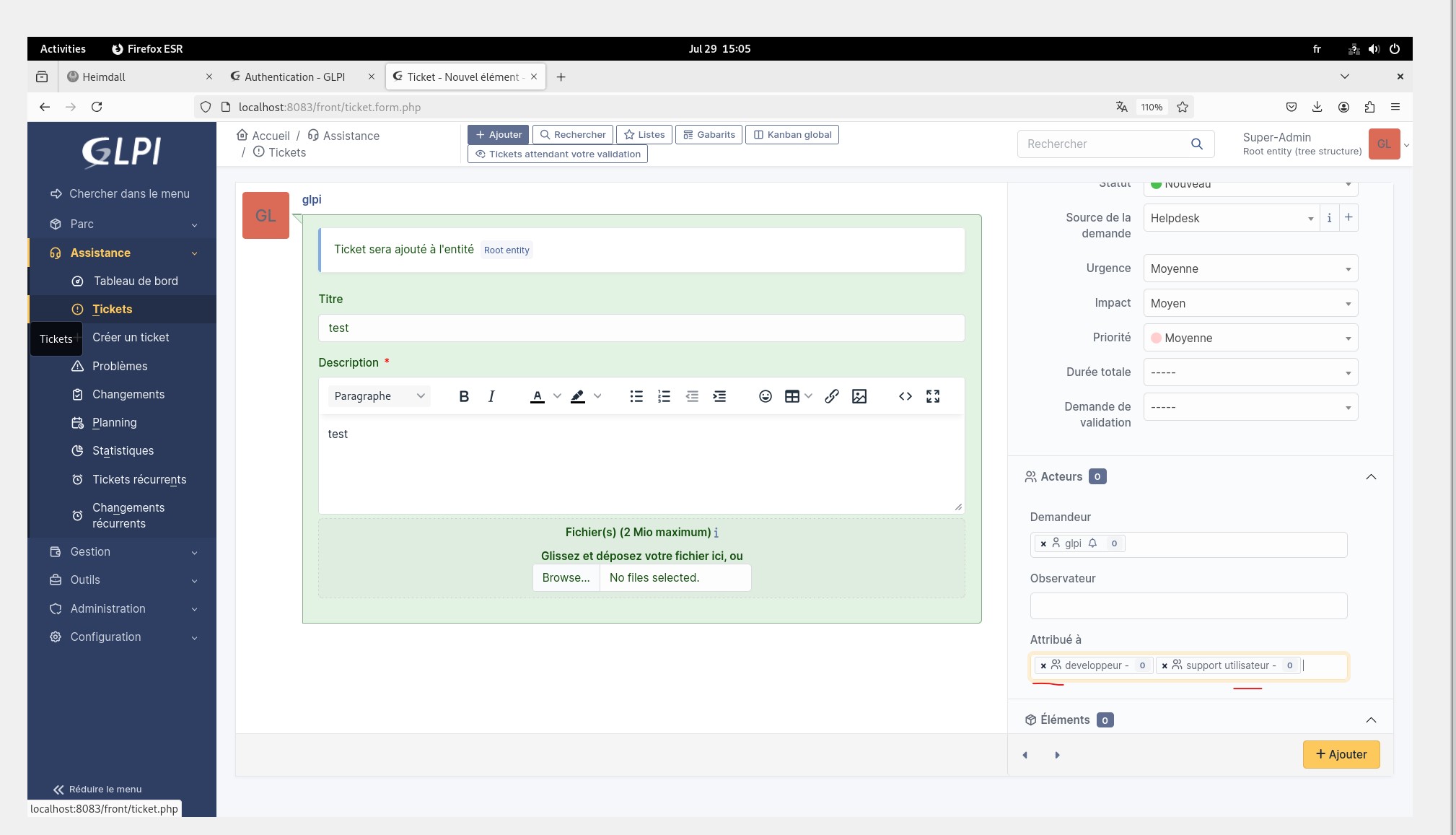Open Créer un ticket menu entry
The image size is (1456, 835).
click(131, 337)
